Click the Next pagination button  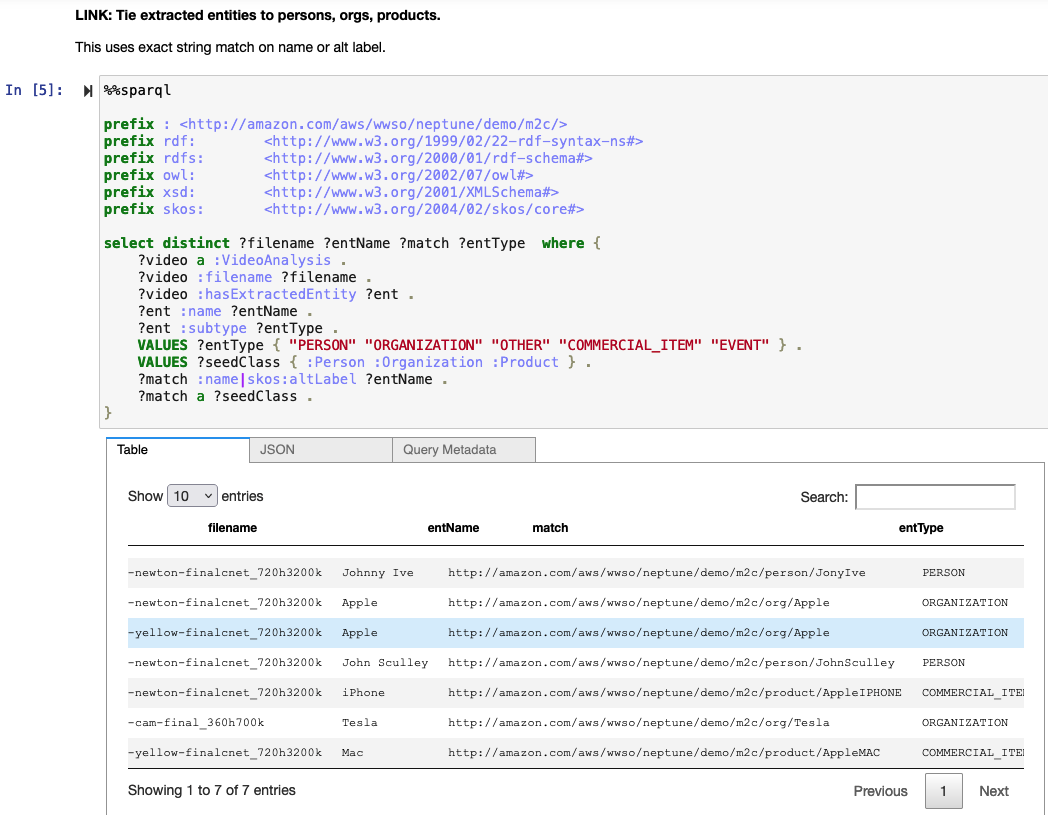(x=993, y=791)
